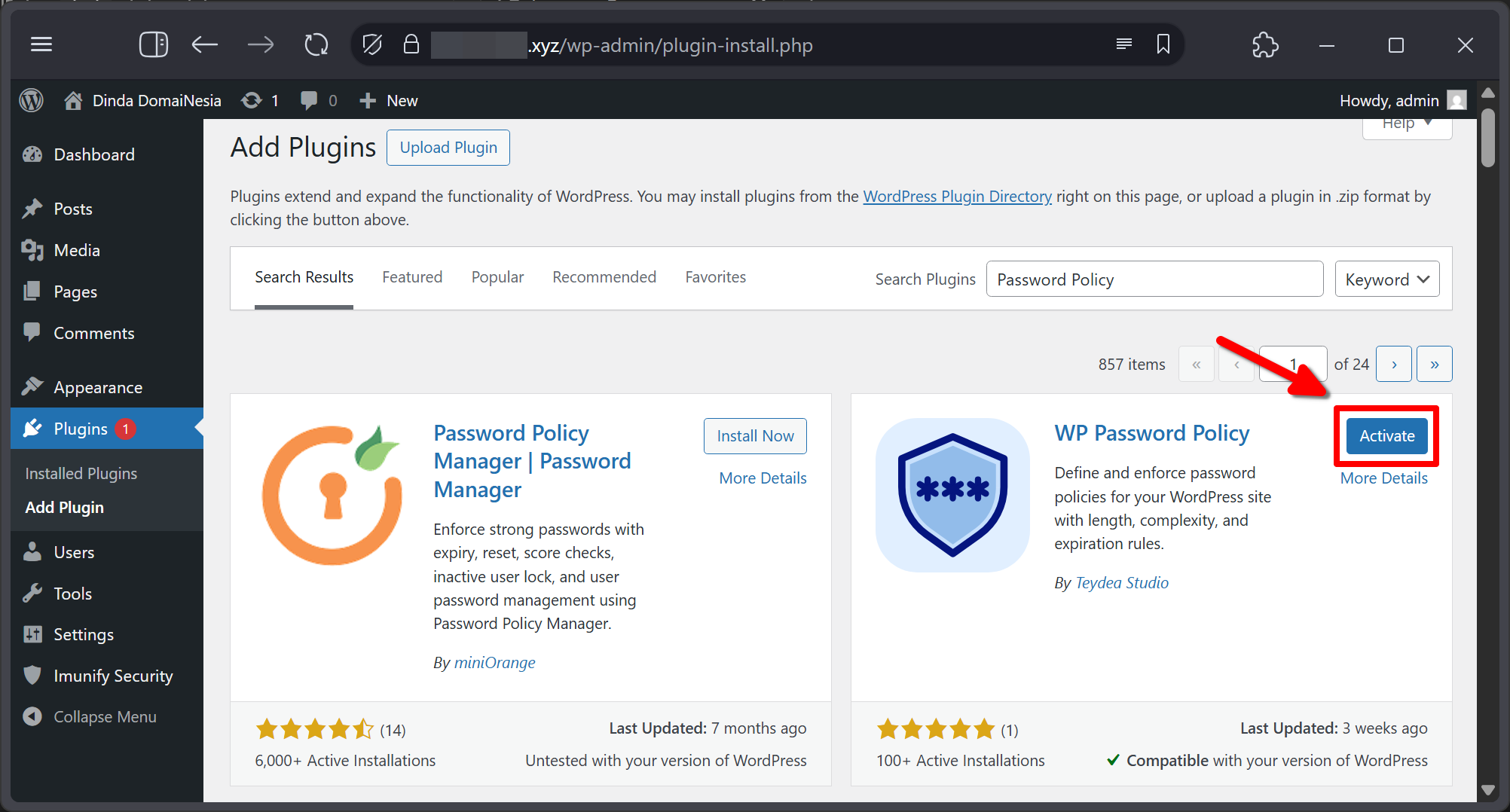
Task: Switch to the Popular tab
Action: tap(497, 277)
